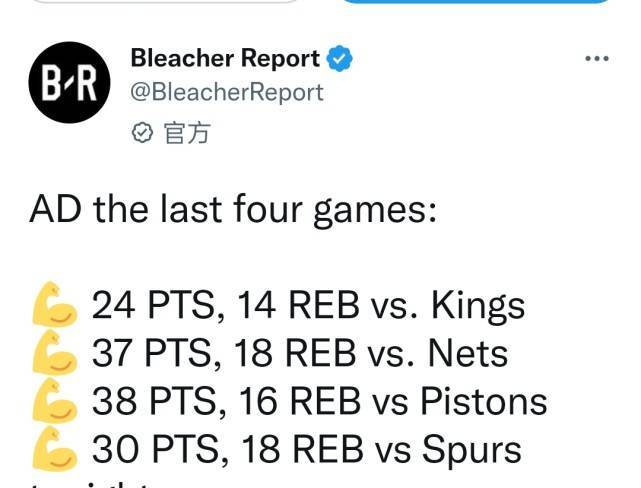
Task: Click the 官方 official label
Action: coord(187,133)
